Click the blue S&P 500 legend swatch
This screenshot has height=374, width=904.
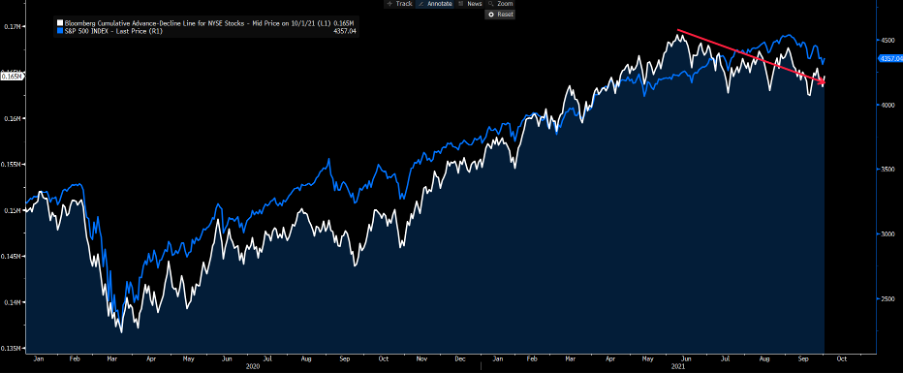coord(60,31)
